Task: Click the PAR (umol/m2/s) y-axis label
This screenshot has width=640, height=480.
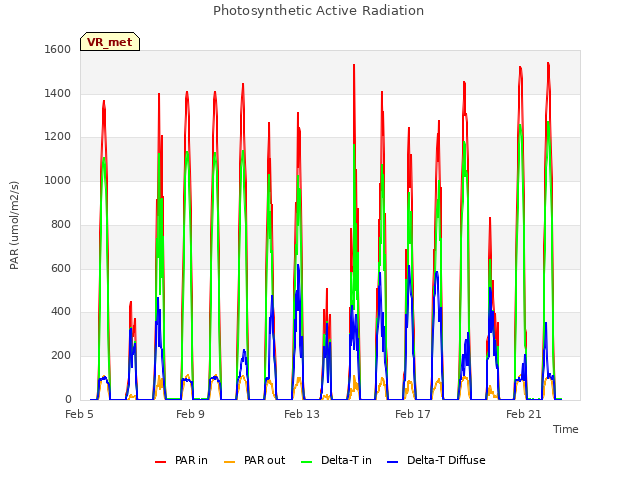Action: [14, 225]
